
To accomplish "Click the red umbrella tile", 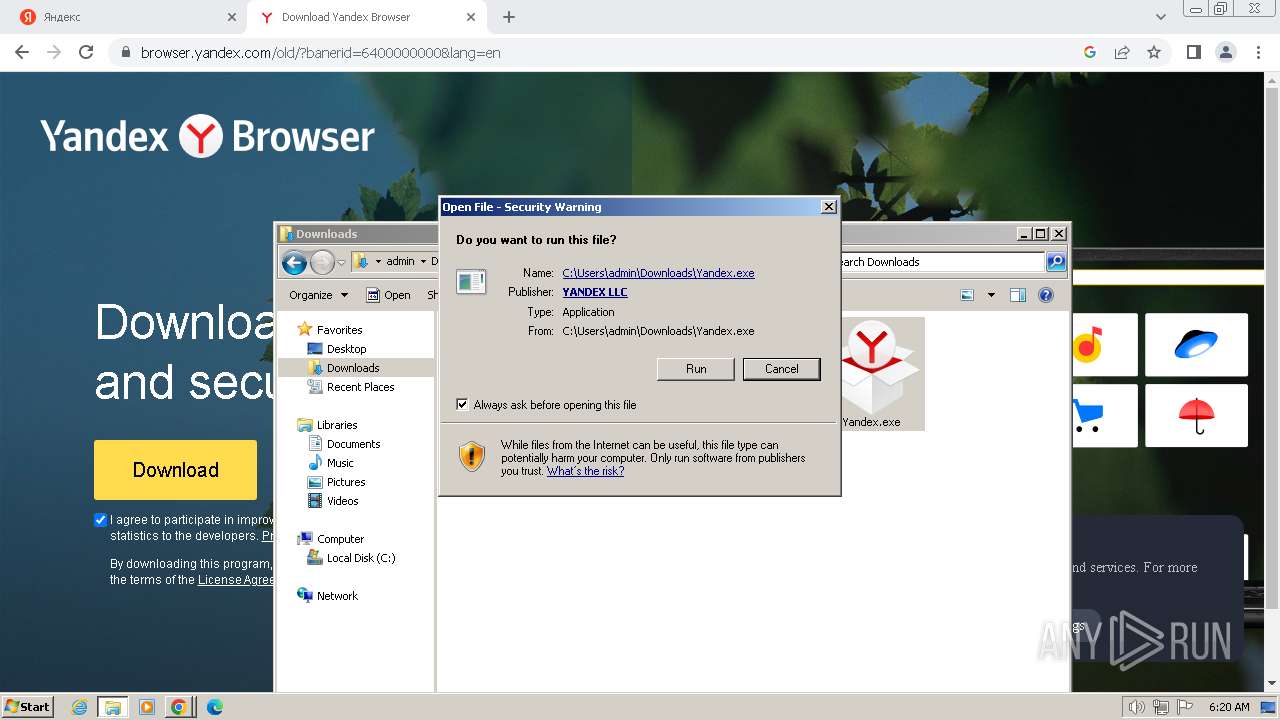I will point(1196,415).
